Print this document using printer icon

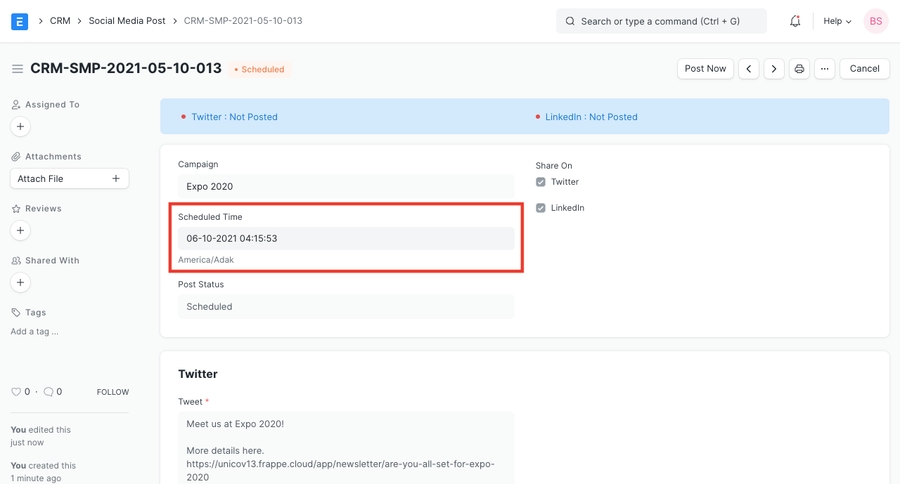coord(799,69)
